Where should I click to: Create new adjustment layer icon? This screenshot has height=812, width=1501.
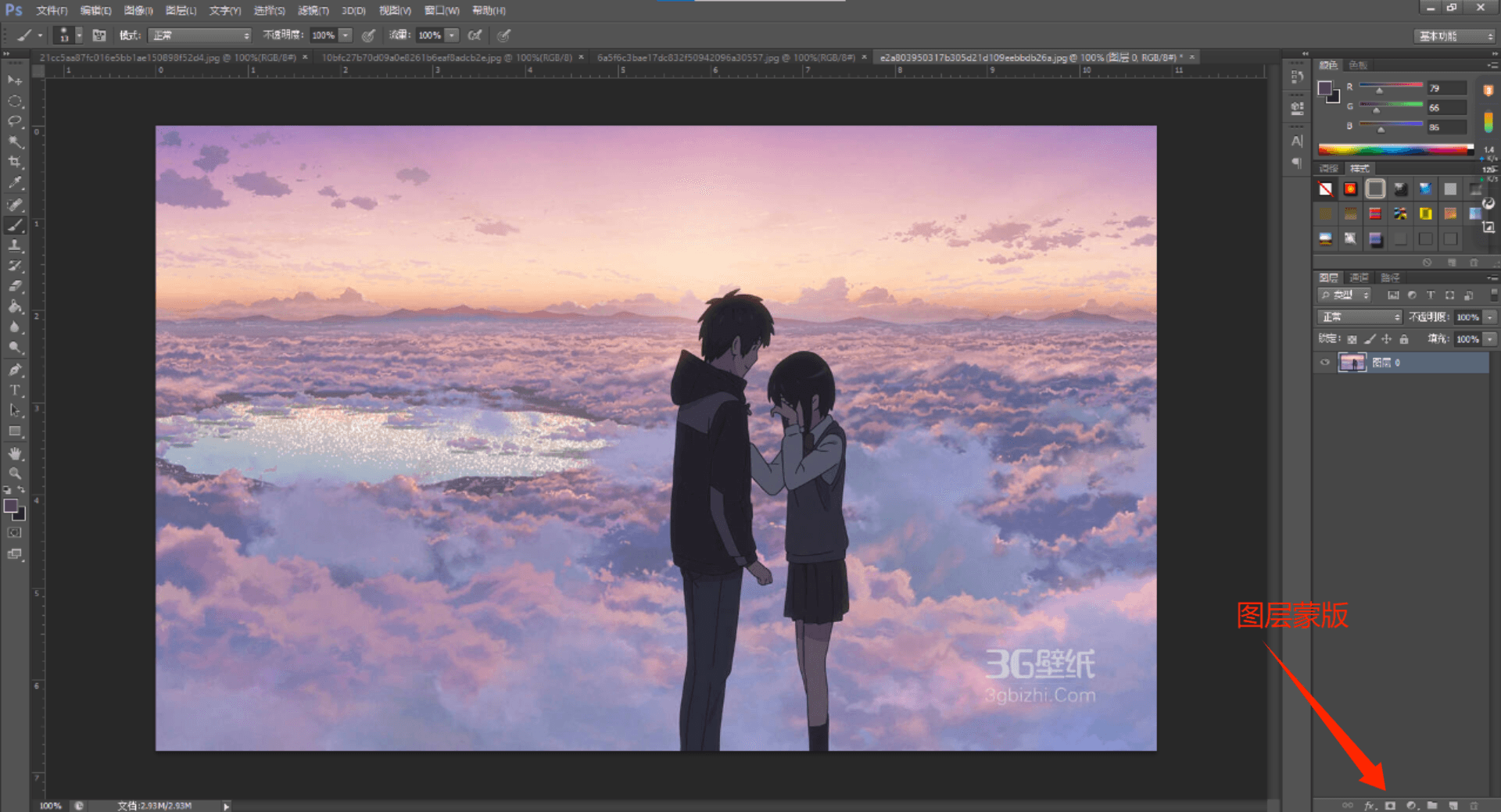point(1412,805)
